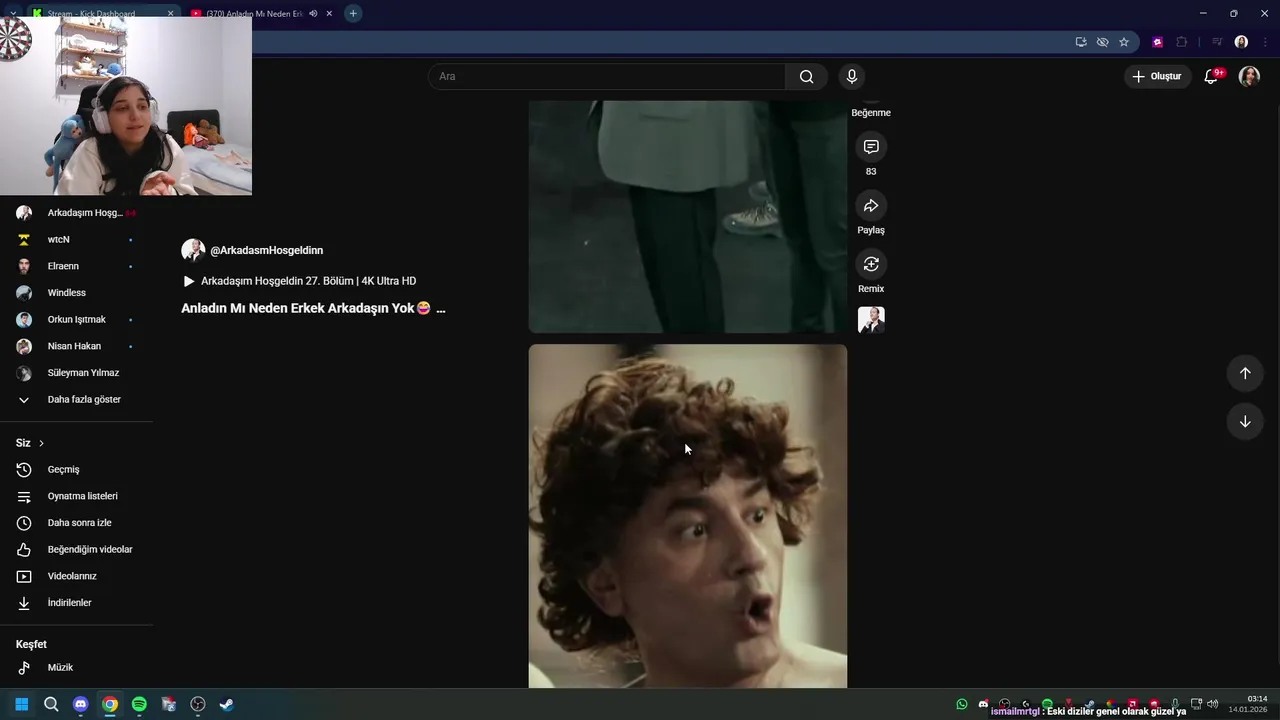This screenshot has height=720, width=1280.
Task: Mute audio on the YouTube browser tab
Action: point(313,14)
